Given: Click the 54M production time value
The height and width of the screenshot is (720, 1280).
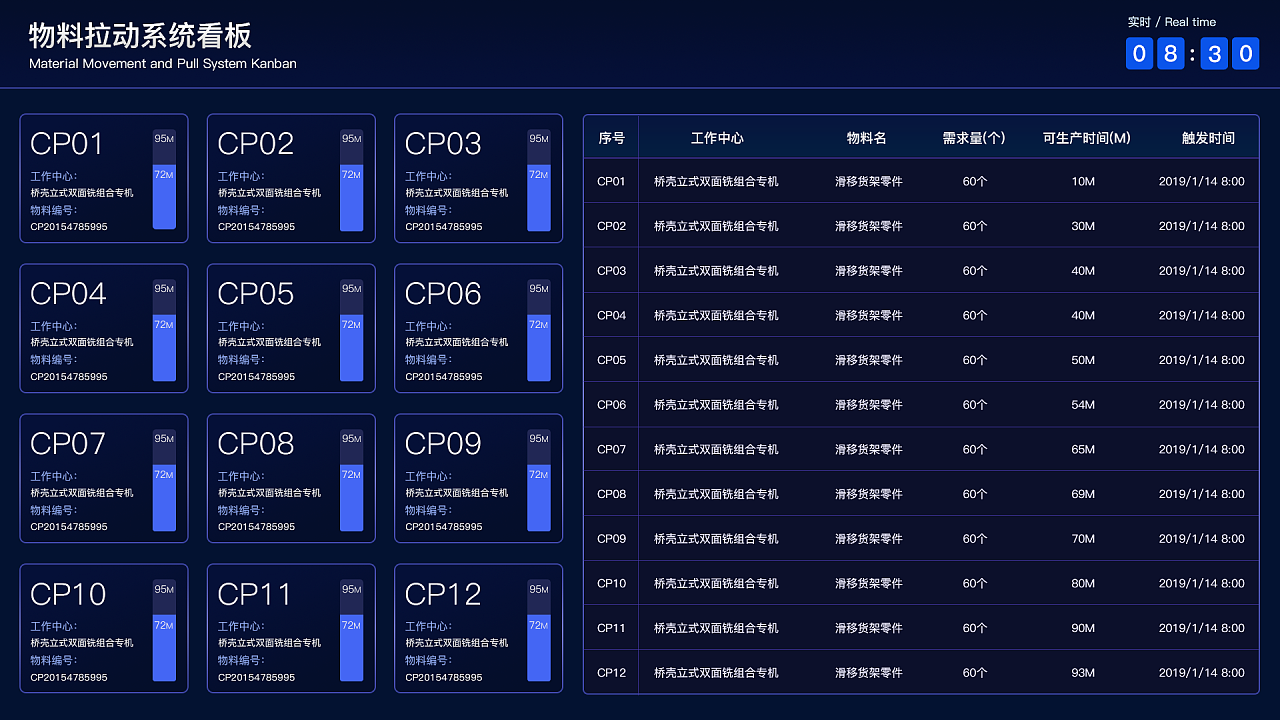Looking at the screenshot, I should pyautogui.click(x=1083, y=405).
